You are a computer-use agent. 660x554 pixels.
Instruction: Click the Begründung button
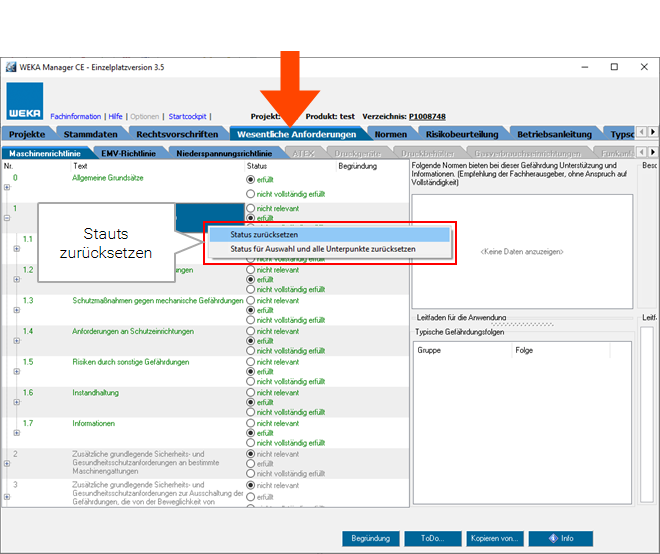(x=370, y=538)
